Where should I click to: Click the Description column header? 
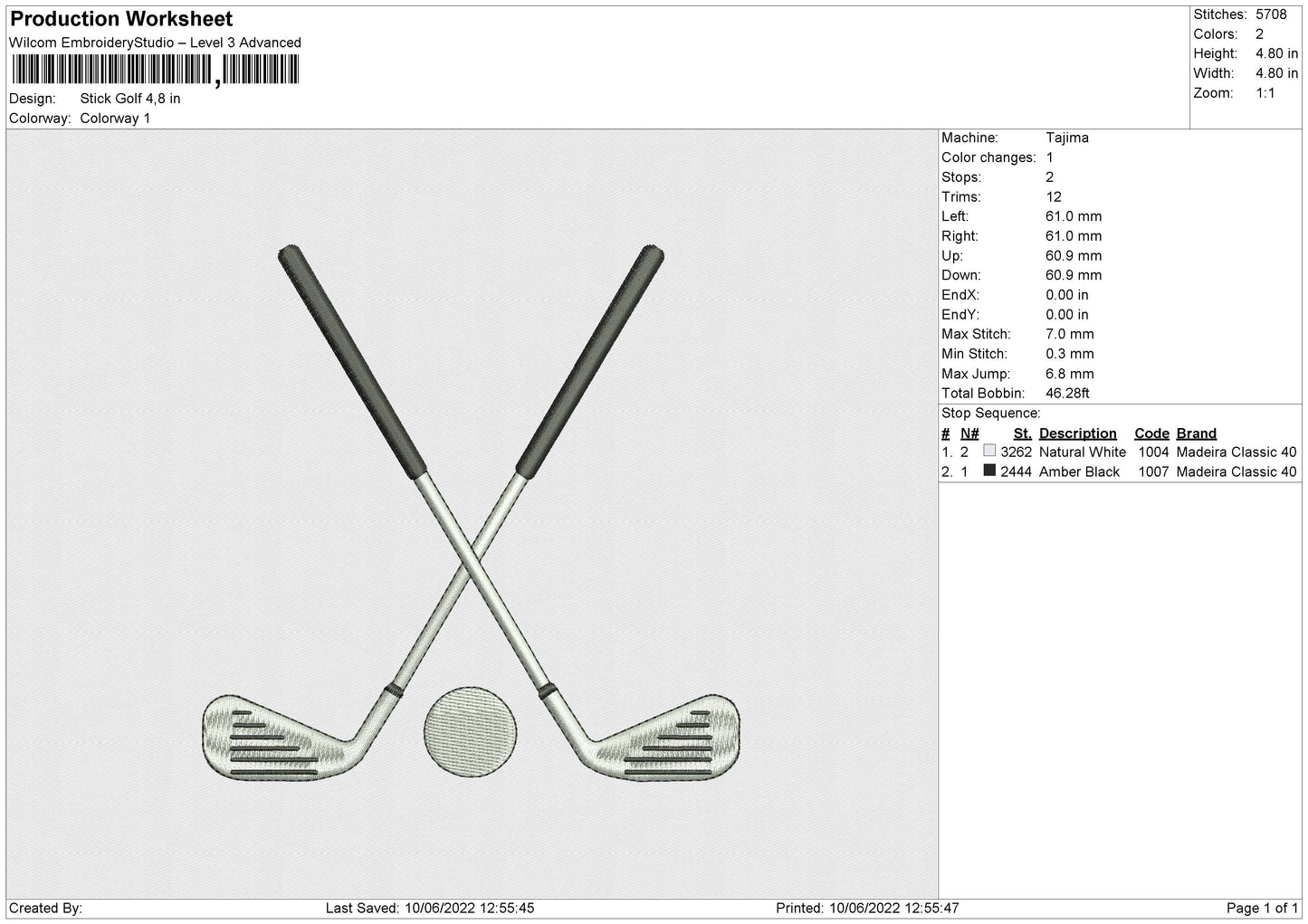tap(1078, 433)
